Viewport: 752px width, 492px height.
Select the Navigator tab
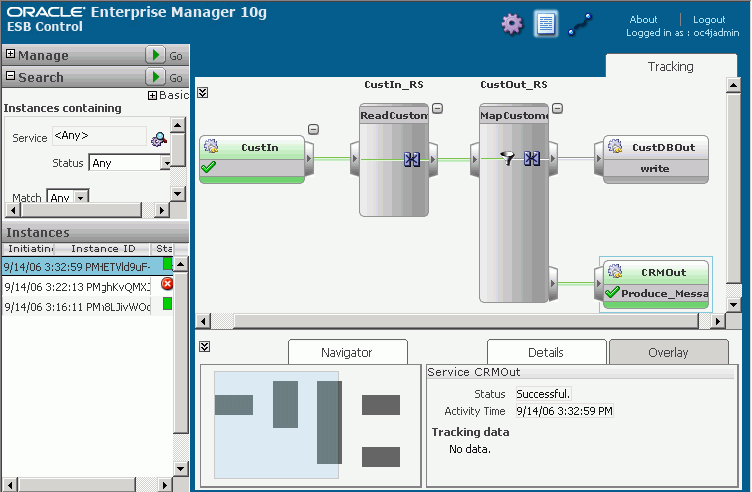pos(347,352)
